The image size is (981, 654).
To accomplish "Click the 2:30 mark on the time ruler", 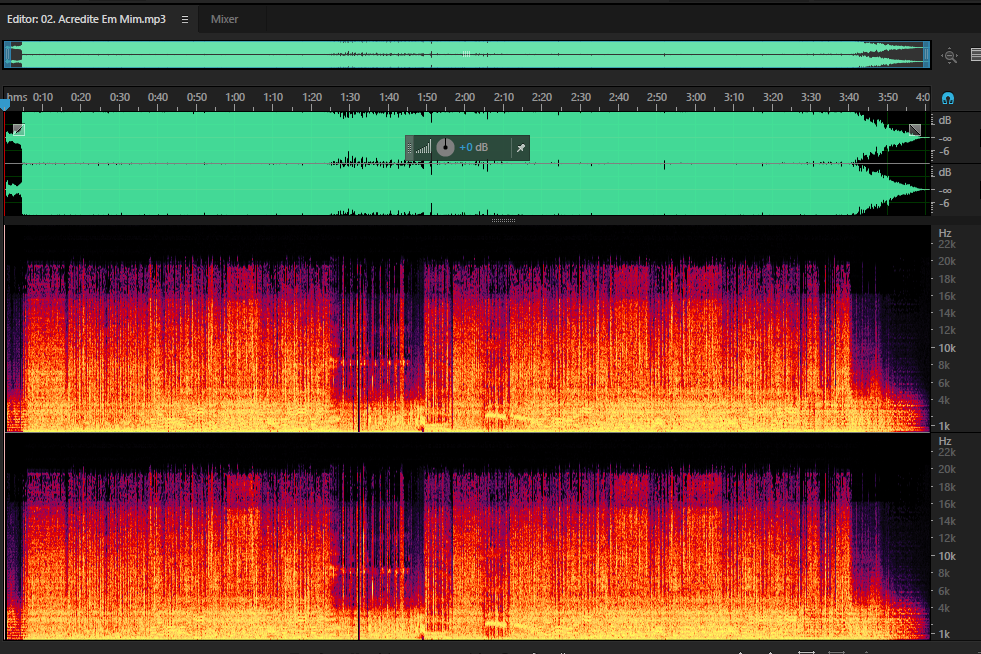I will (x=581, y=97).
